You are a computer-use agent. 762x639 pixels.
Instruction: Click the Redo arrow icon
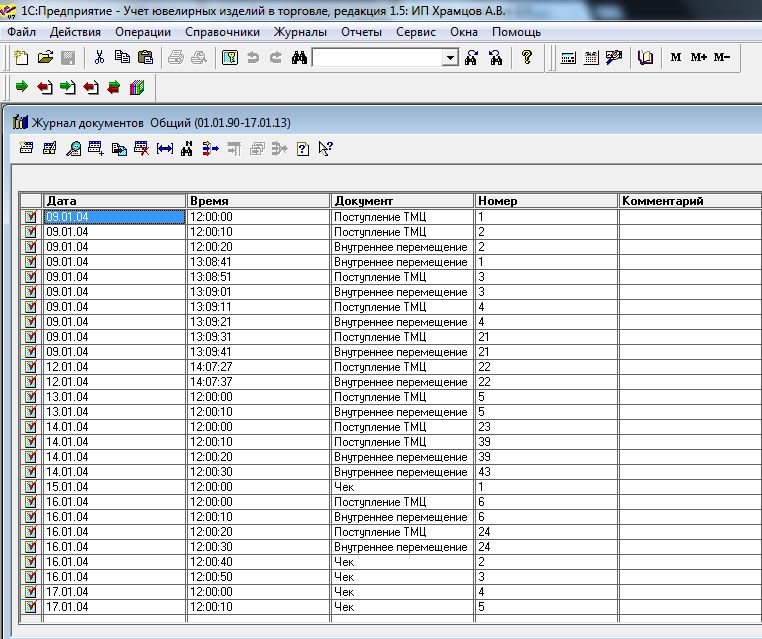[x=276, y=58]
